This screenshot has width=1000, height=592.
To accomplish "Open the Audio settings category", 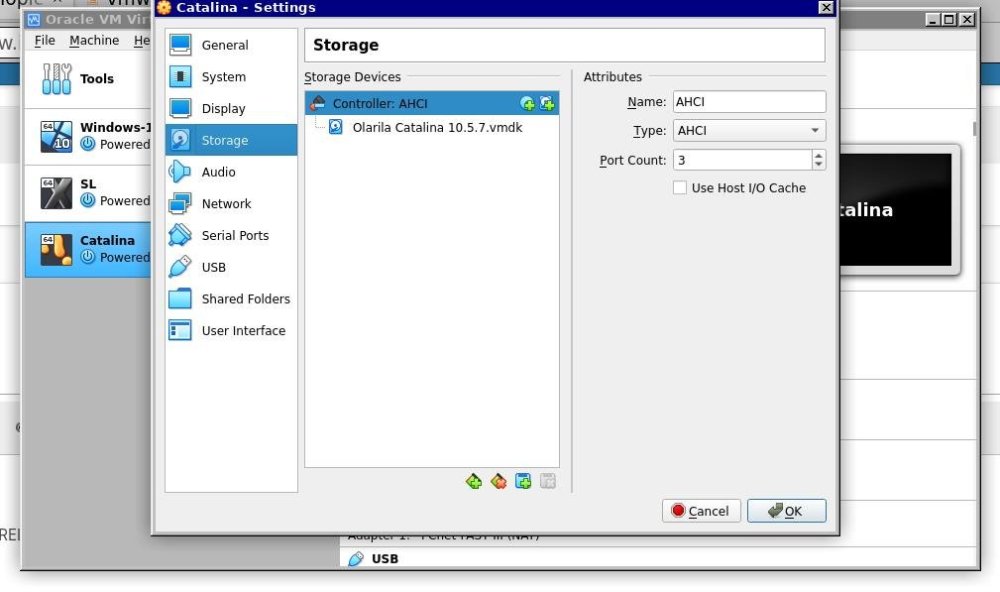I will (x=231, y=172).
